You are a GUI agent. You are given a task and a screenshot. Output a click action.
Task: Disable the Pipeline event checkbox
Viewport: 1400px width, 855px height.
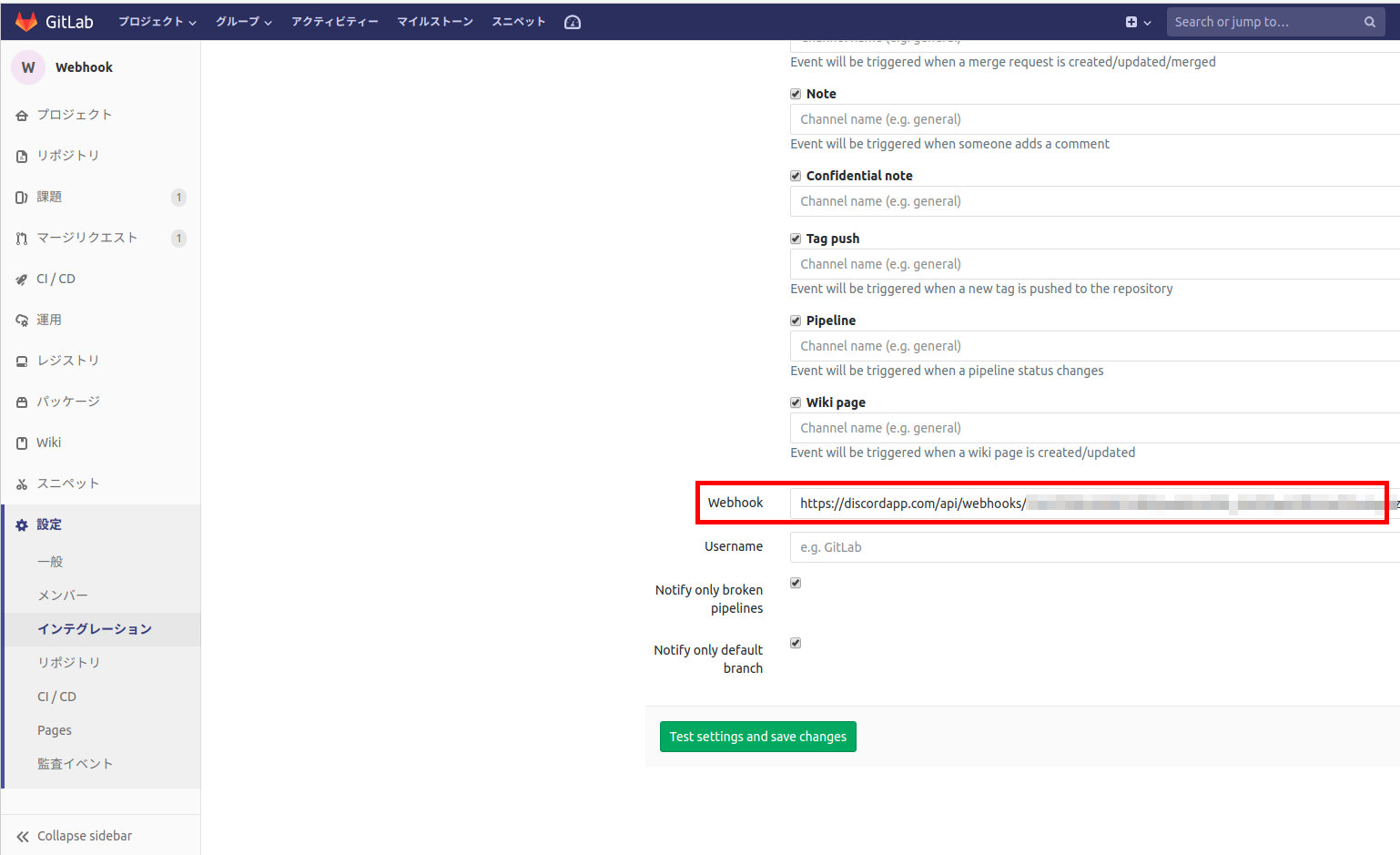coord(795,320)
